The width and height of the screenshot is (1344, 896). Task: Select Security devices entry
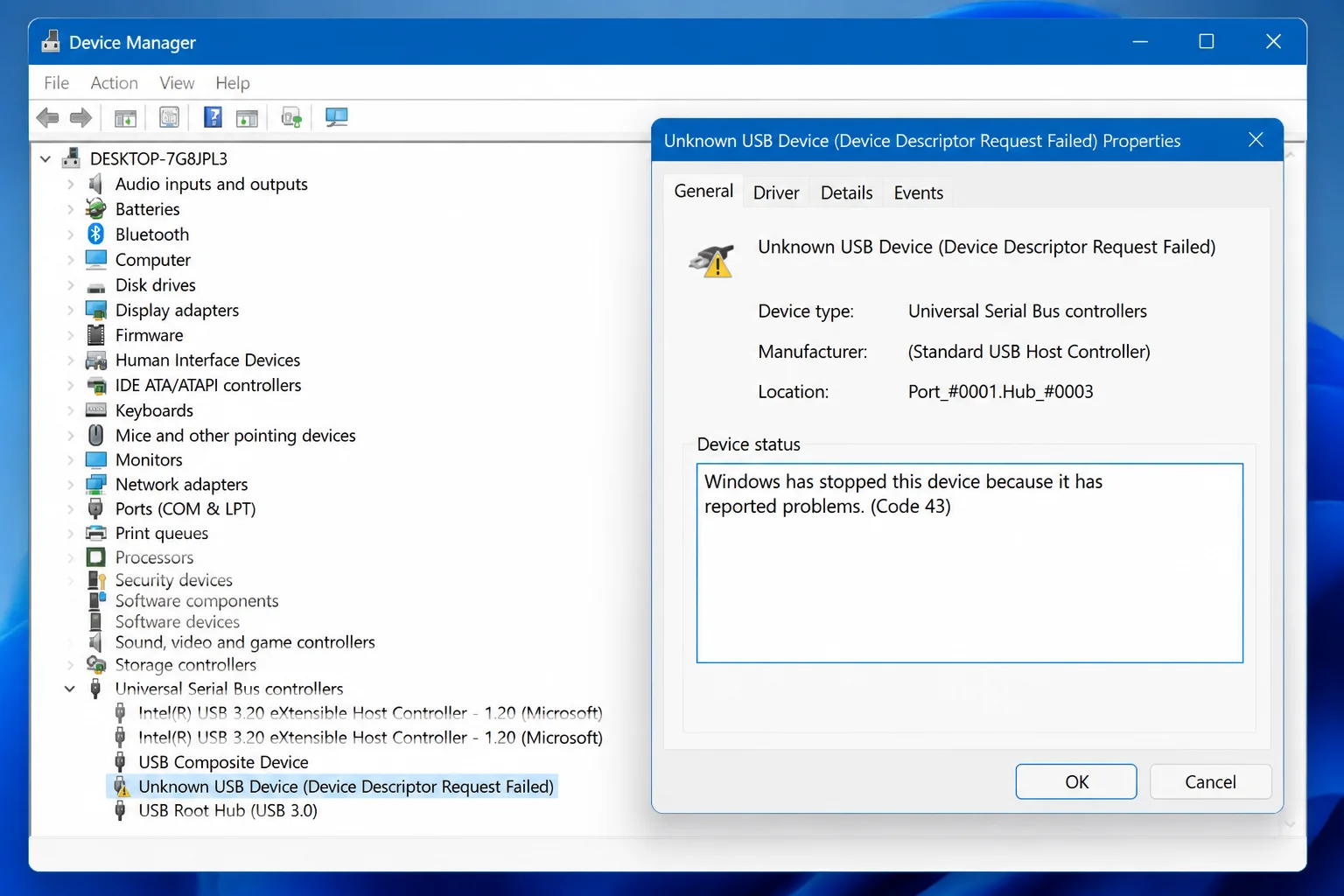[174, 580]
